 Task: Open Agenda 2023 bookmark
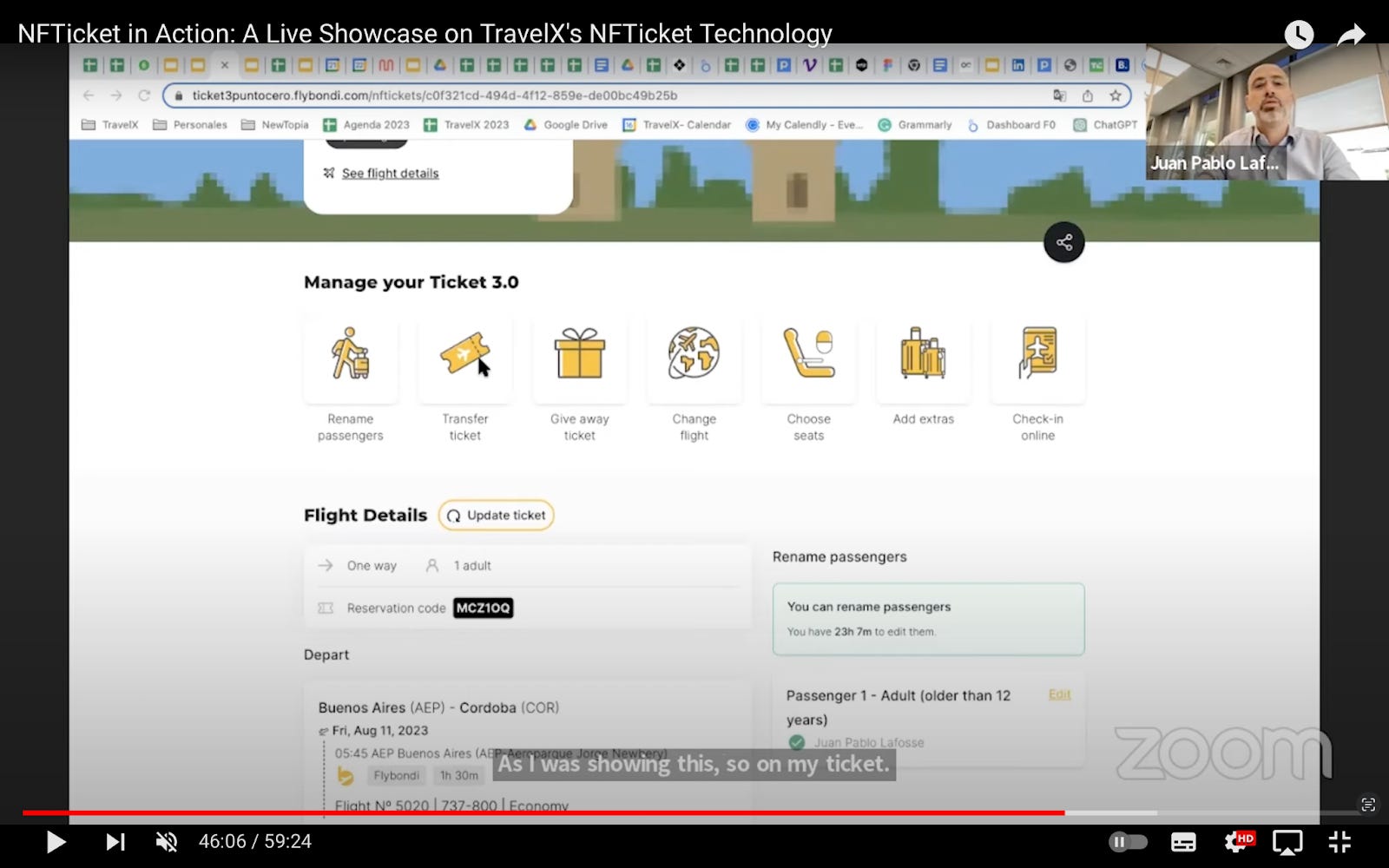[x=366, y=125]
